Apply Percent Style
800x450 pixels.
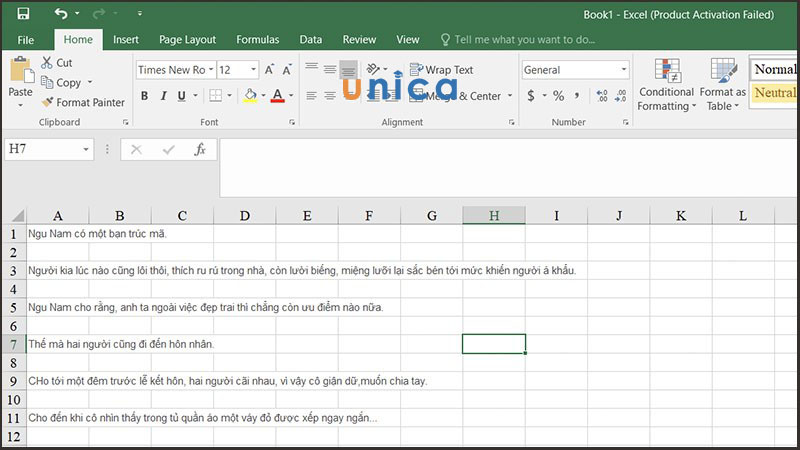559,96
